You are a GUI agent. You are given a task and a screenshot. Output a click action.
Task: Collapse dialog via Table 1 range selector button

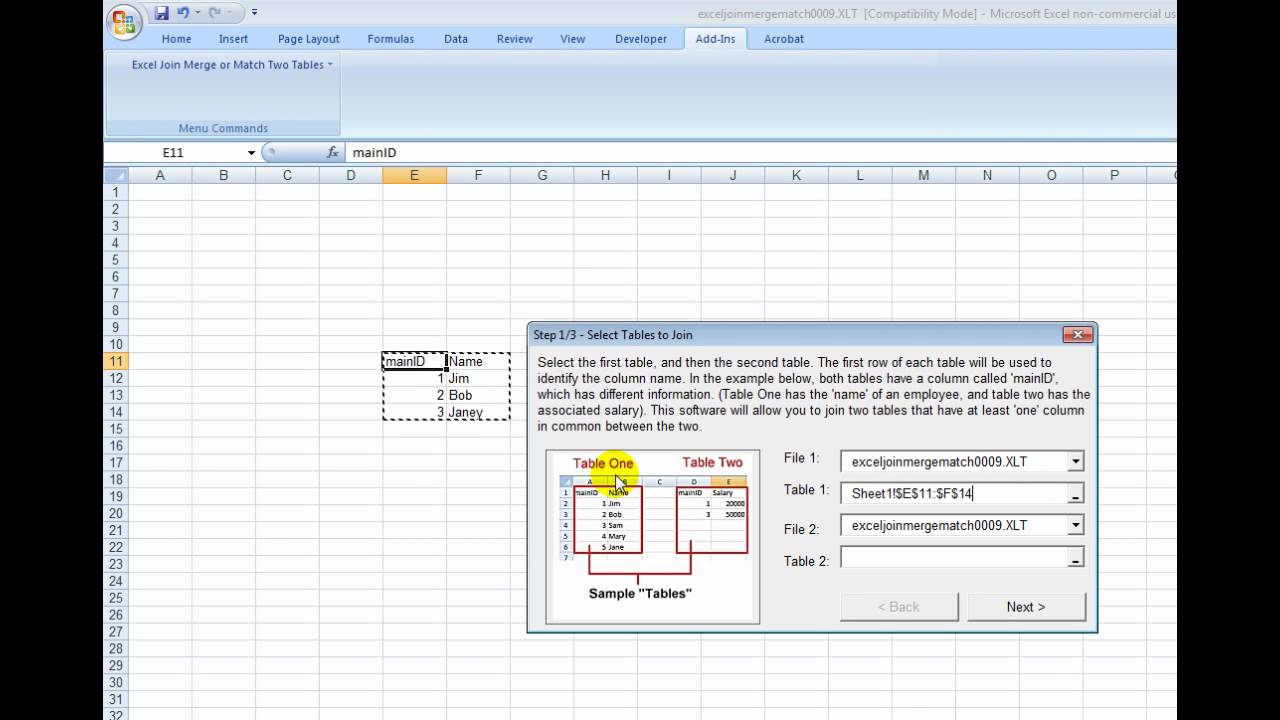[x=1075, y=494]
